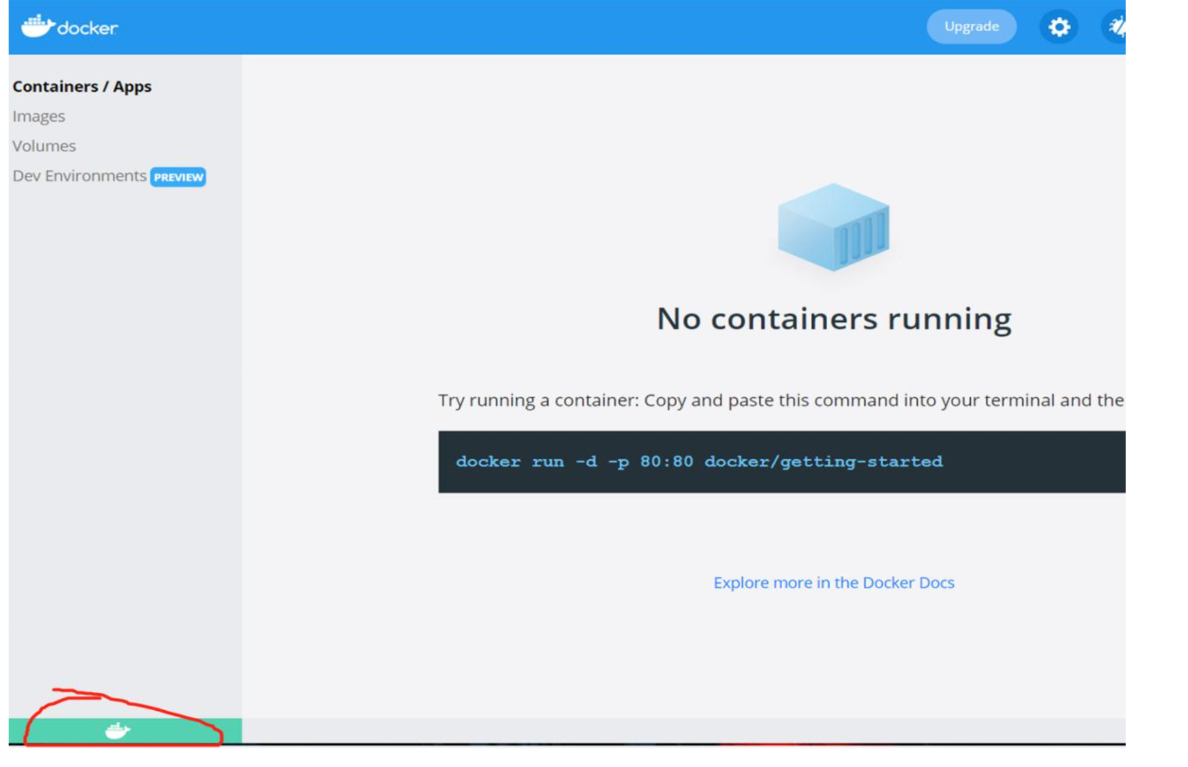The height and width of the screenshot is (767, 1188).
Task: Open the Images section
Action: coord(39,116)
